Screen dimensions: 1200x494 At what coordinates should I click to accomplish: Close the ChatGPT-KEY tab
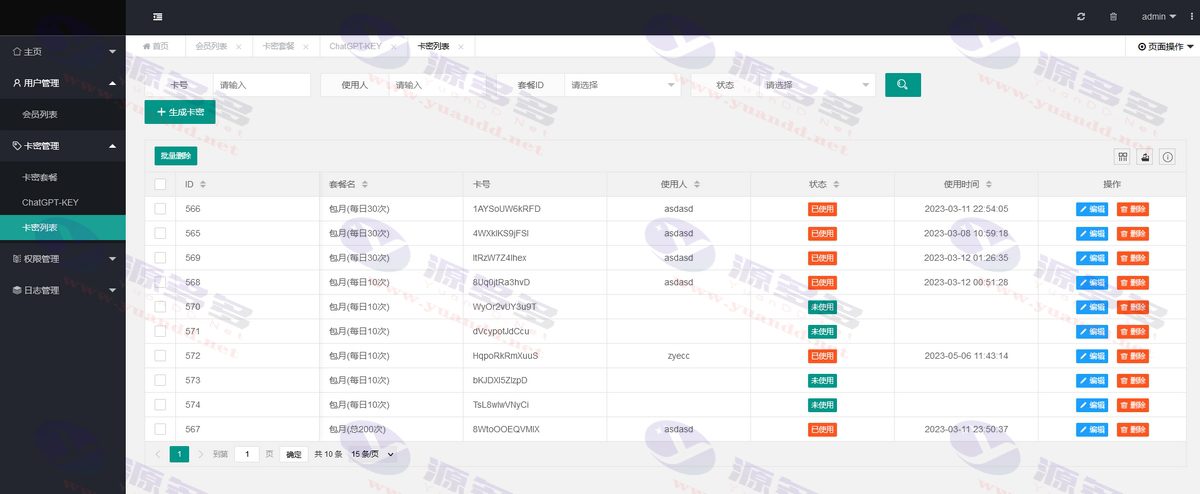(x=394, y=47)
